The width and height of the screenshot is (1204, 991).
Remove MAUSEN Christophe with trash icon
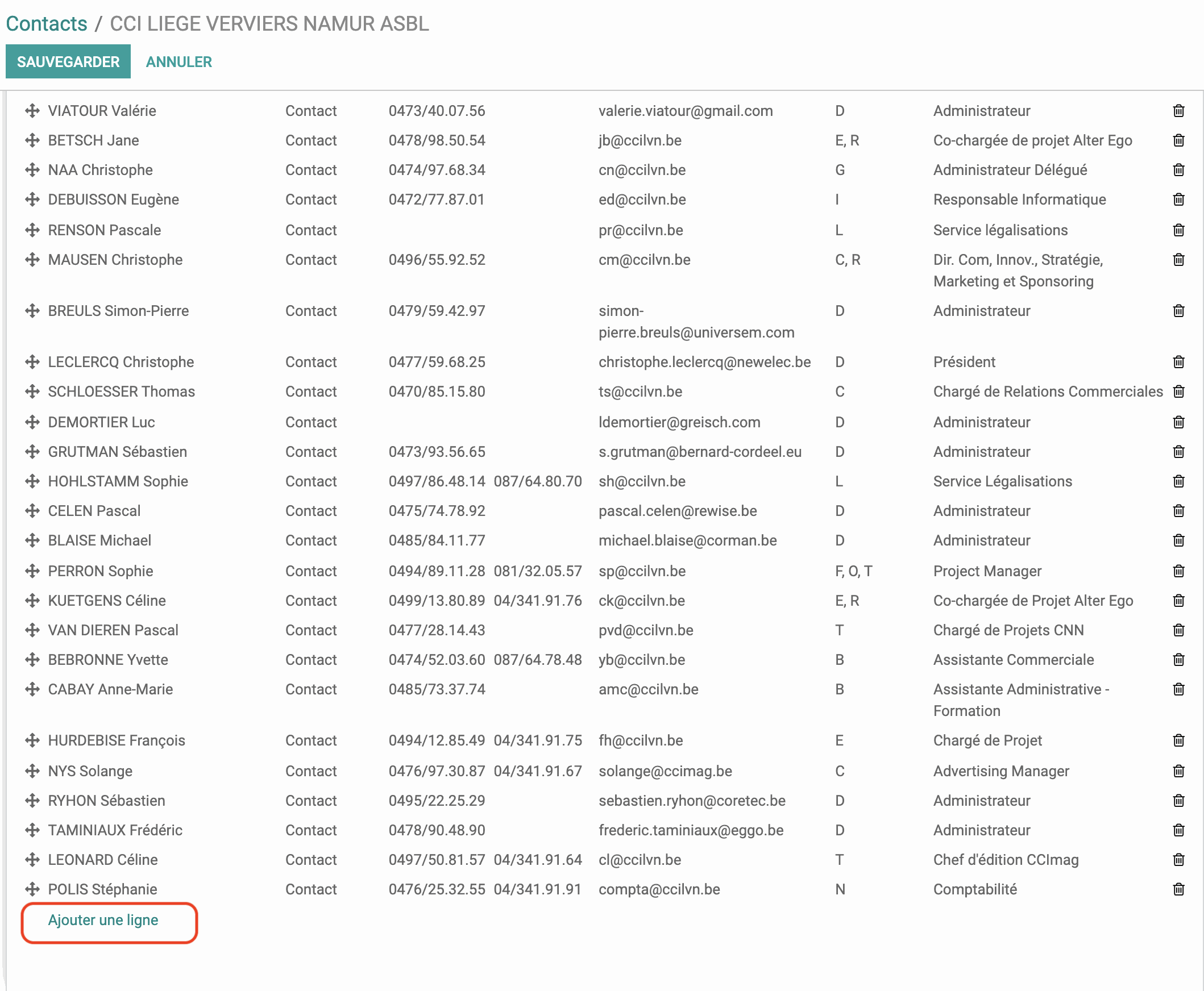click(1178, 260)
